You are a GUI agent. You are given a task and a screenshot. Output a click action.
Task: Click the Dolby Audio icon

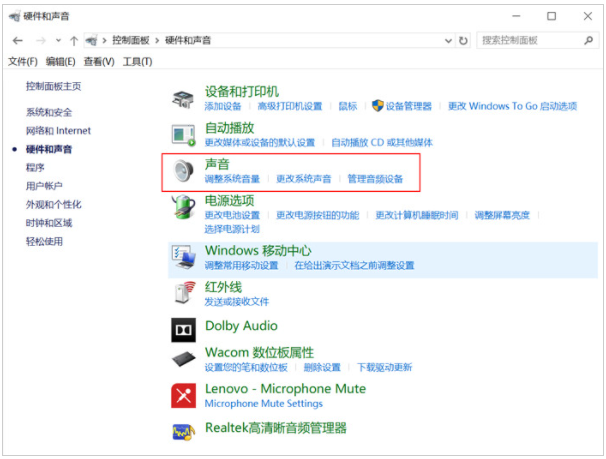click(183, 327)
